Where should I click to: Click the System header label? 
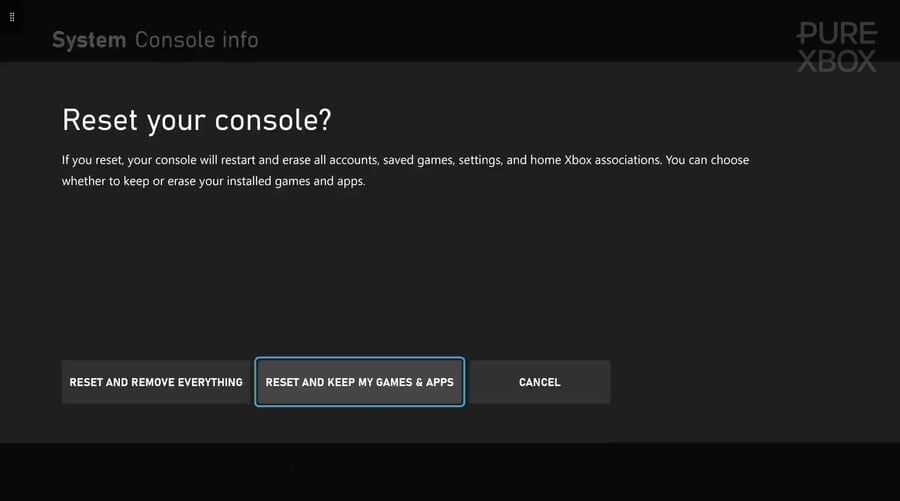pyautogui.click(x=89, y=40)
